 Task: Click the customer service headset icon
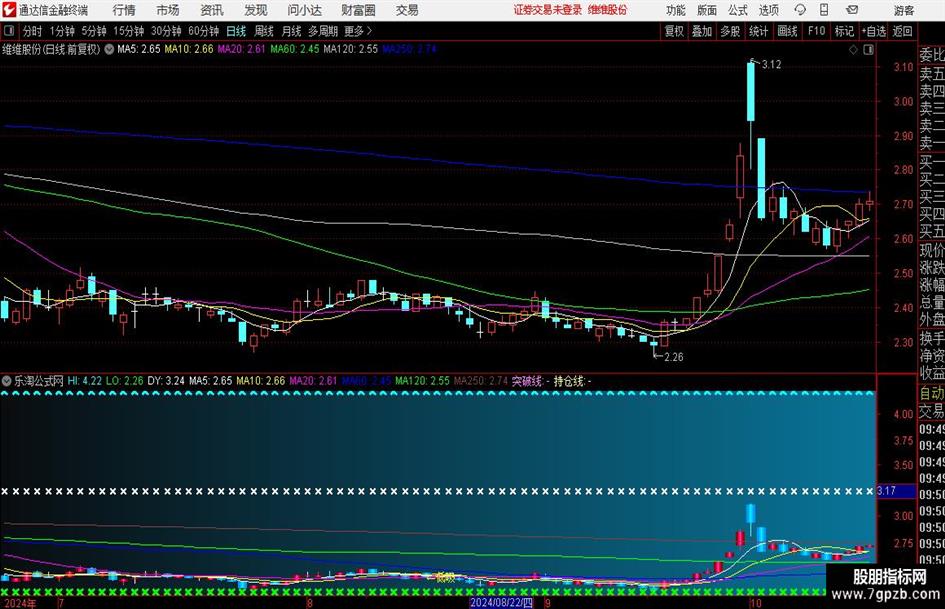click(x=800, y=10)
